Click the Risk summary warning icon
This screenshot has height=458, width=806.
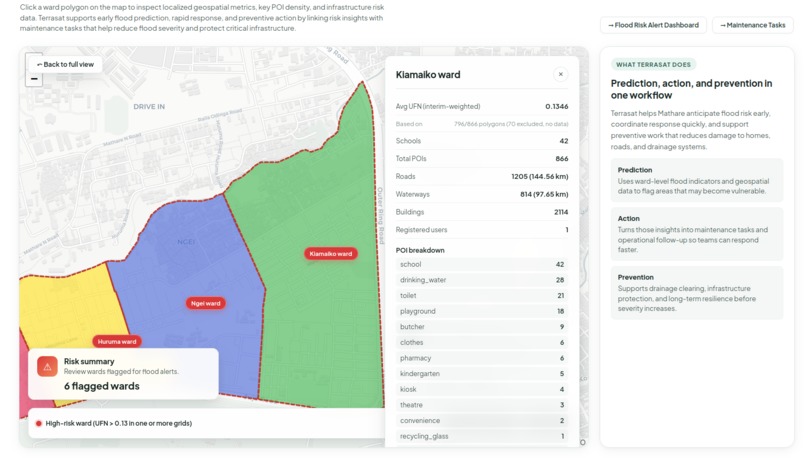[47, 367]
